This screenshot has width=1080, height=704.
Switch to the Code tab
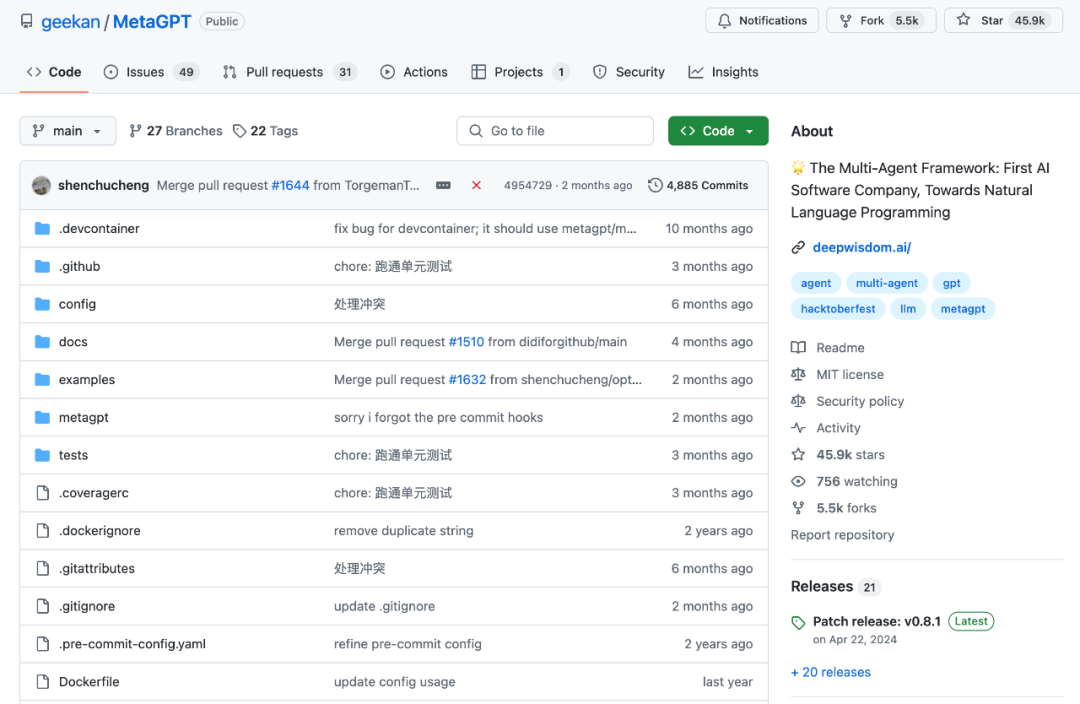tap(54, 72)
